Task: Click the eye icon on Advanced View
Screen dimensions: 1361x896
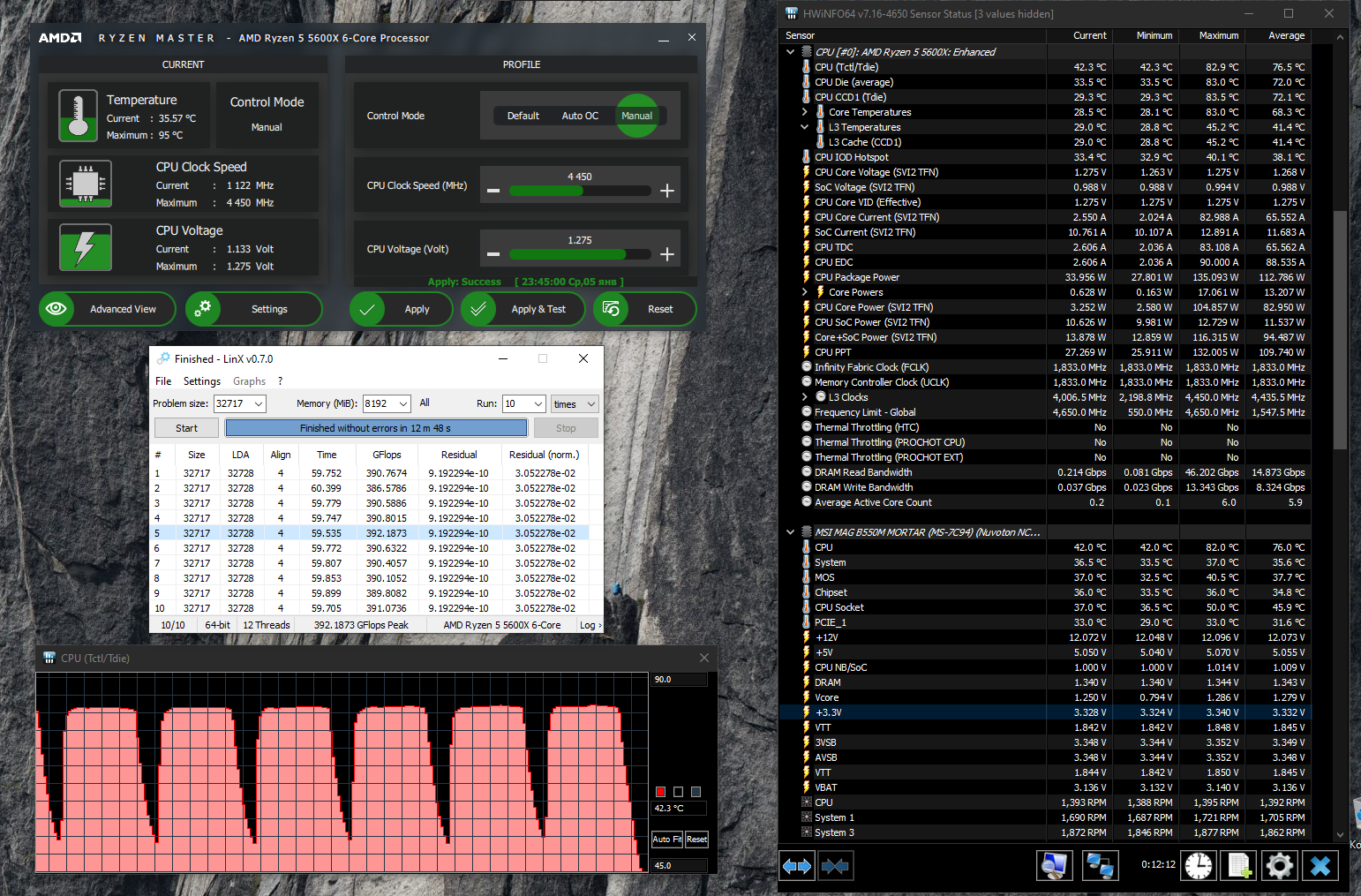Action: point(56,309)
